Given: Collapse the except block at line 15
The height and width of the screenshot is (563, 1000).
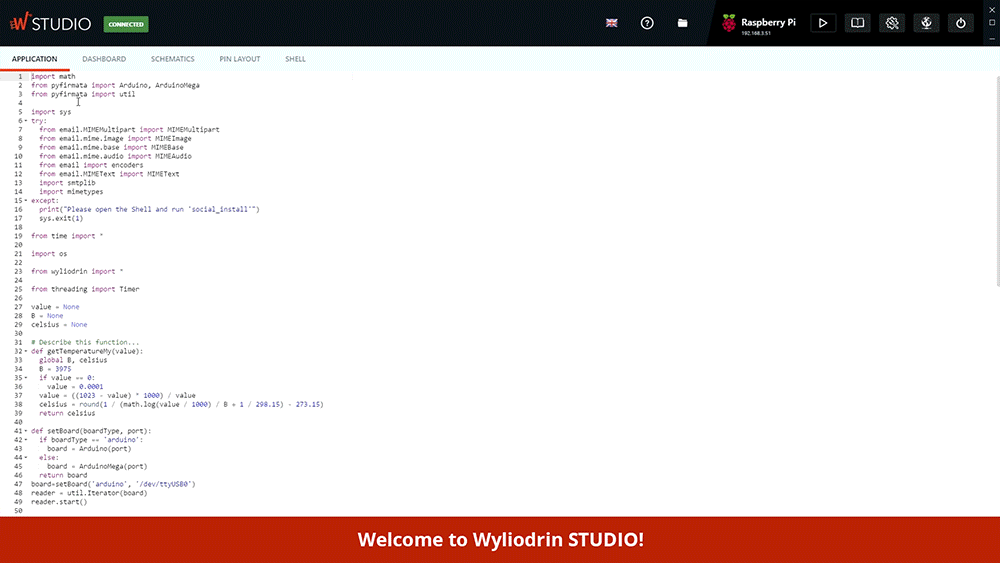Looking at the screenshot, I should click(x=26, y=200).
